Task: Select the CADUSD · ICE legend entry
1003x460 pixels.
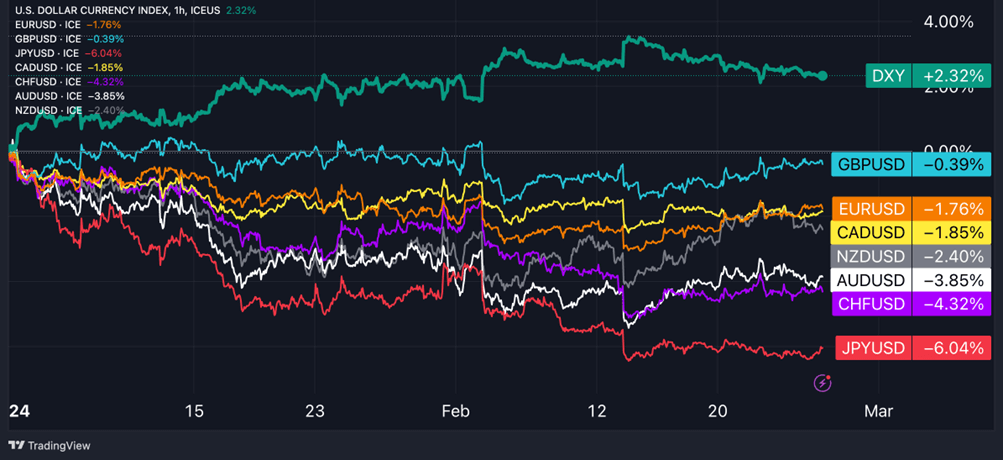Action: click(x=43, y=66)
